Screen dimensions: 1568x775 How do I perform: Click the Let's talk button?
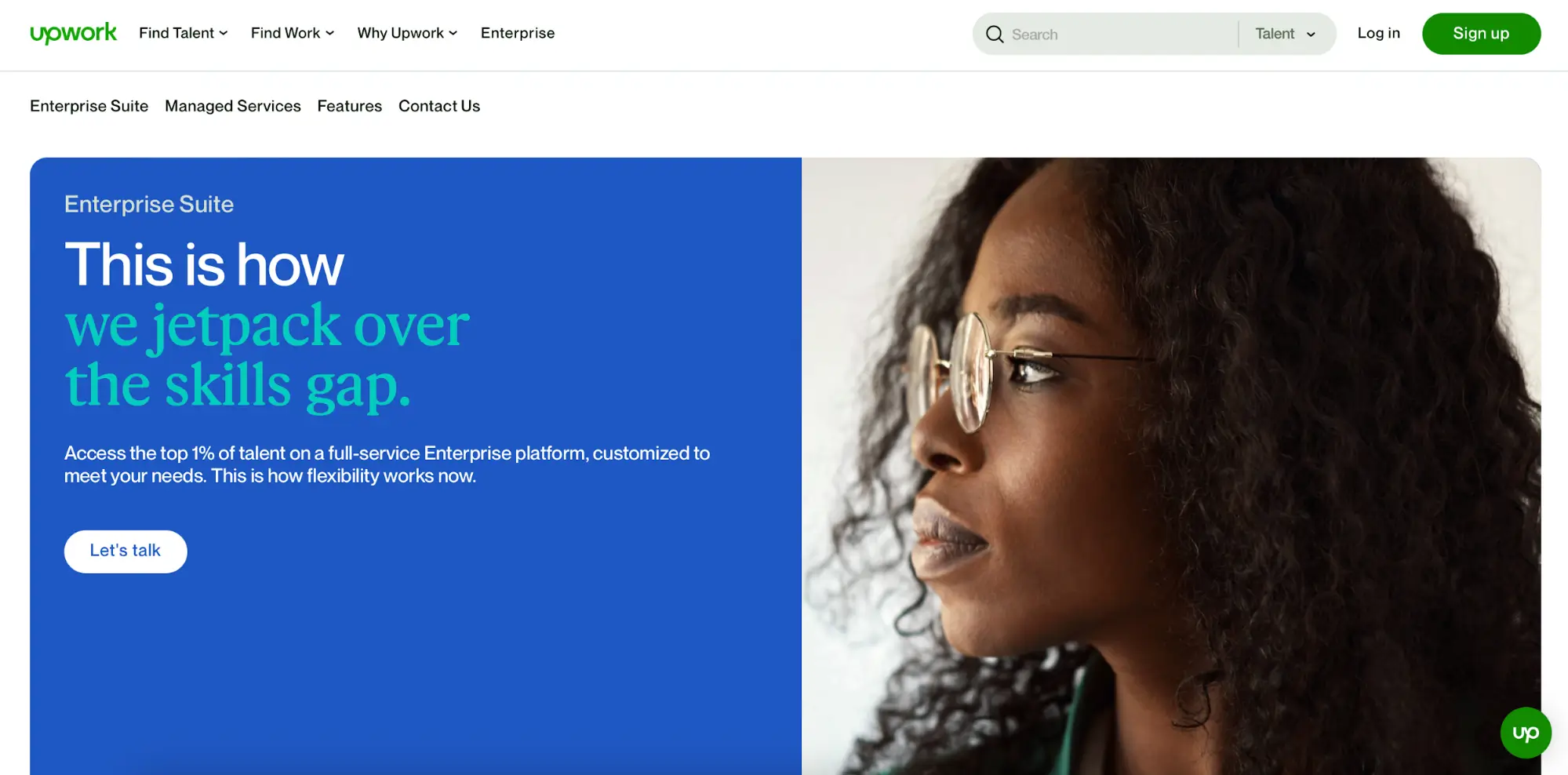tap(126, 551)
